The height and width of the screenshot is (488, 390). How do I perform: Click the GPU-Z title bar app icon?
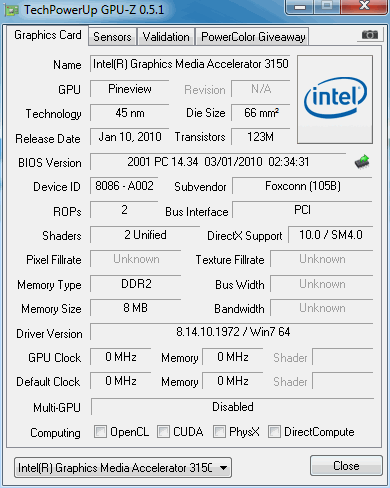click(12, 10)
